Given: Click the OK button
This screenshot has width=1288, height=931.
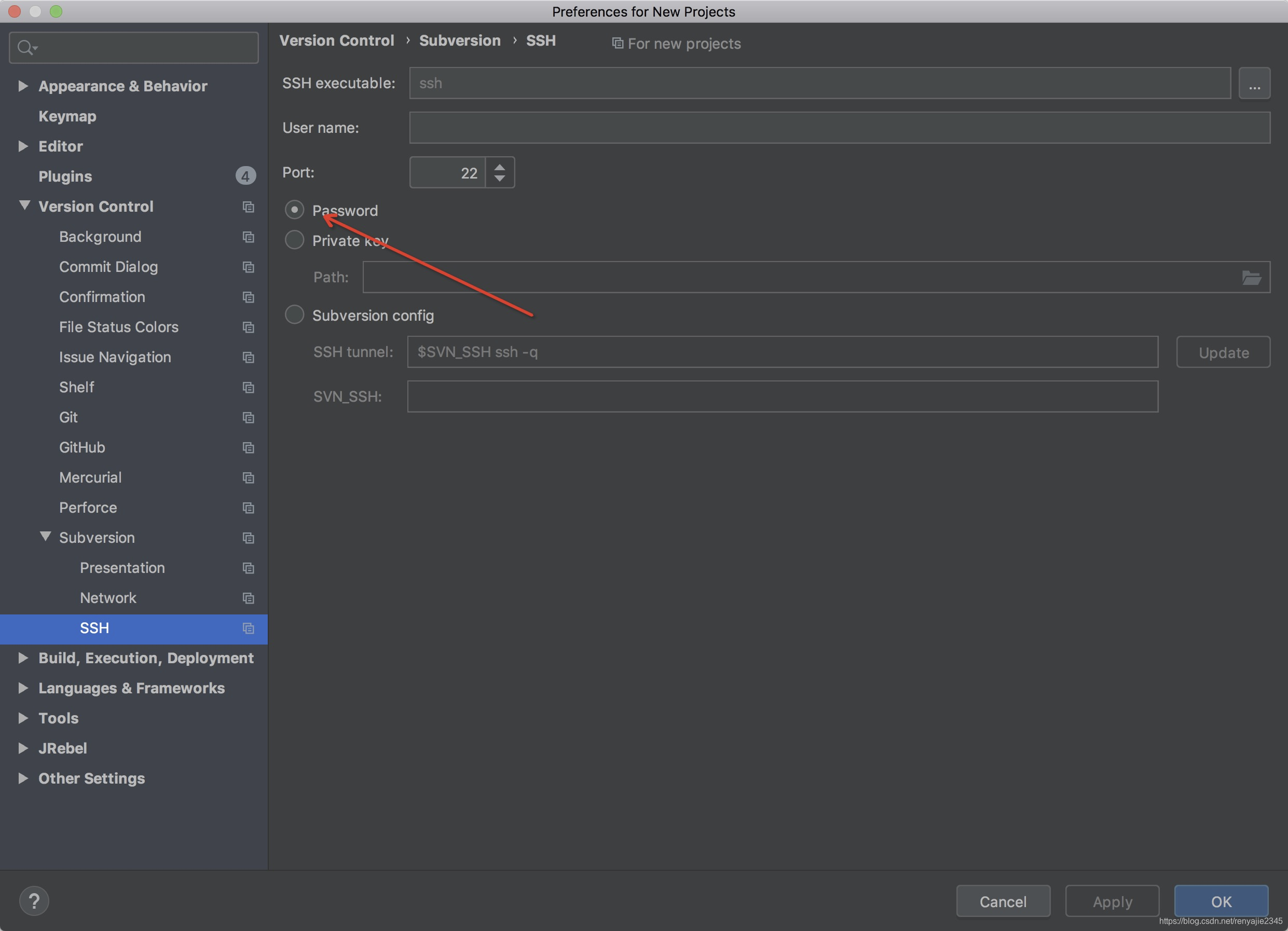Looking at the screenshot, I should pos(1221,901).
